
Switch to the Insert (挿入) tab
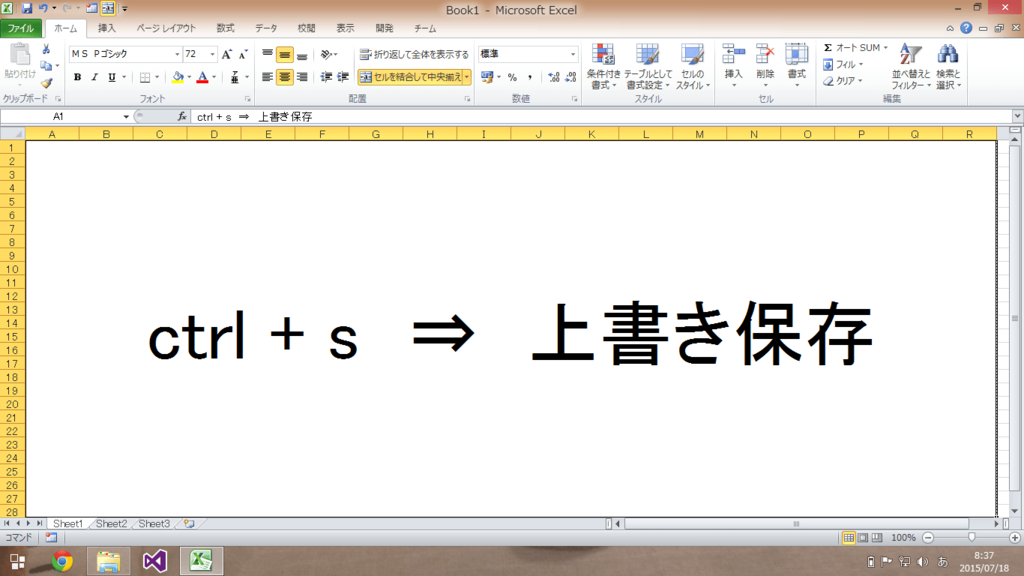[x=106, y=28]
